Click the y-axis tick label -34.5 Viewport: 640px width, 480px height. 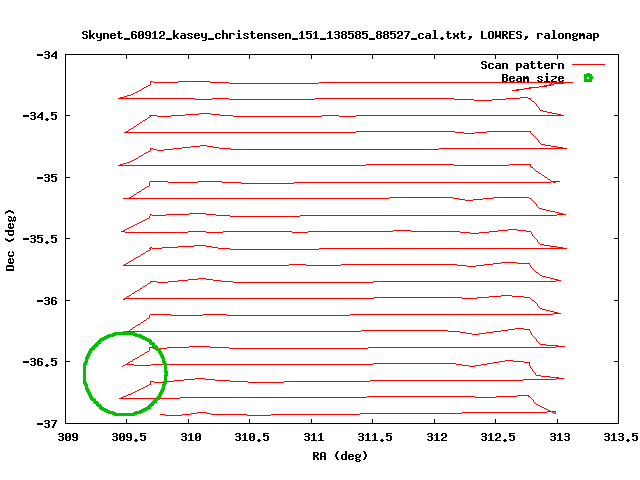tap(40, 116)
